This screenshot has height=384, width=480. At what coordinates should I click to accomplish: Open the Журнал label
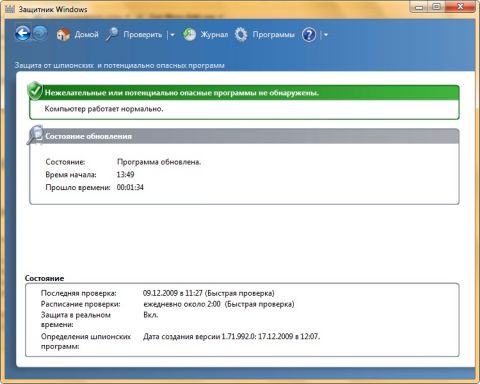click(214, 35)
